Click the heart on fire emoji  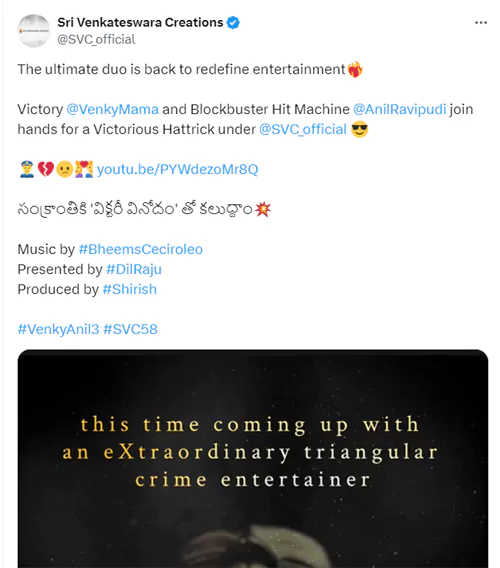pyautogui.click(x=355, y=70)
